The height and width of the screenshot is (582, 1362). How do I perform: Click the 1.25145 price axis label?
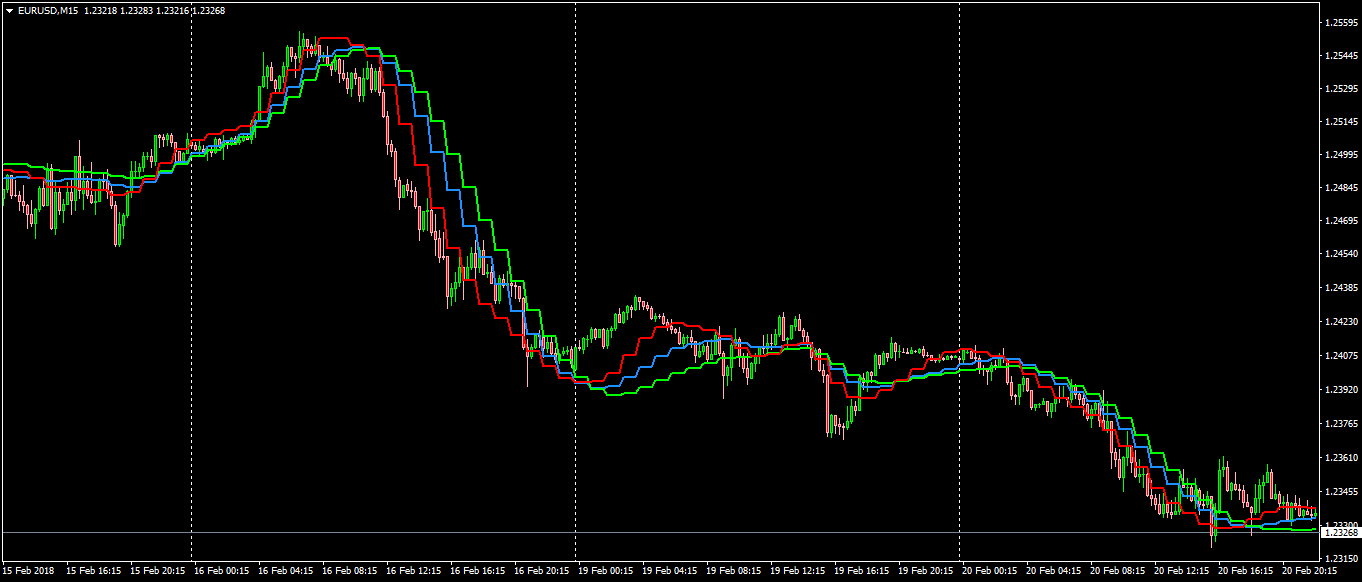pos(1341,122)
